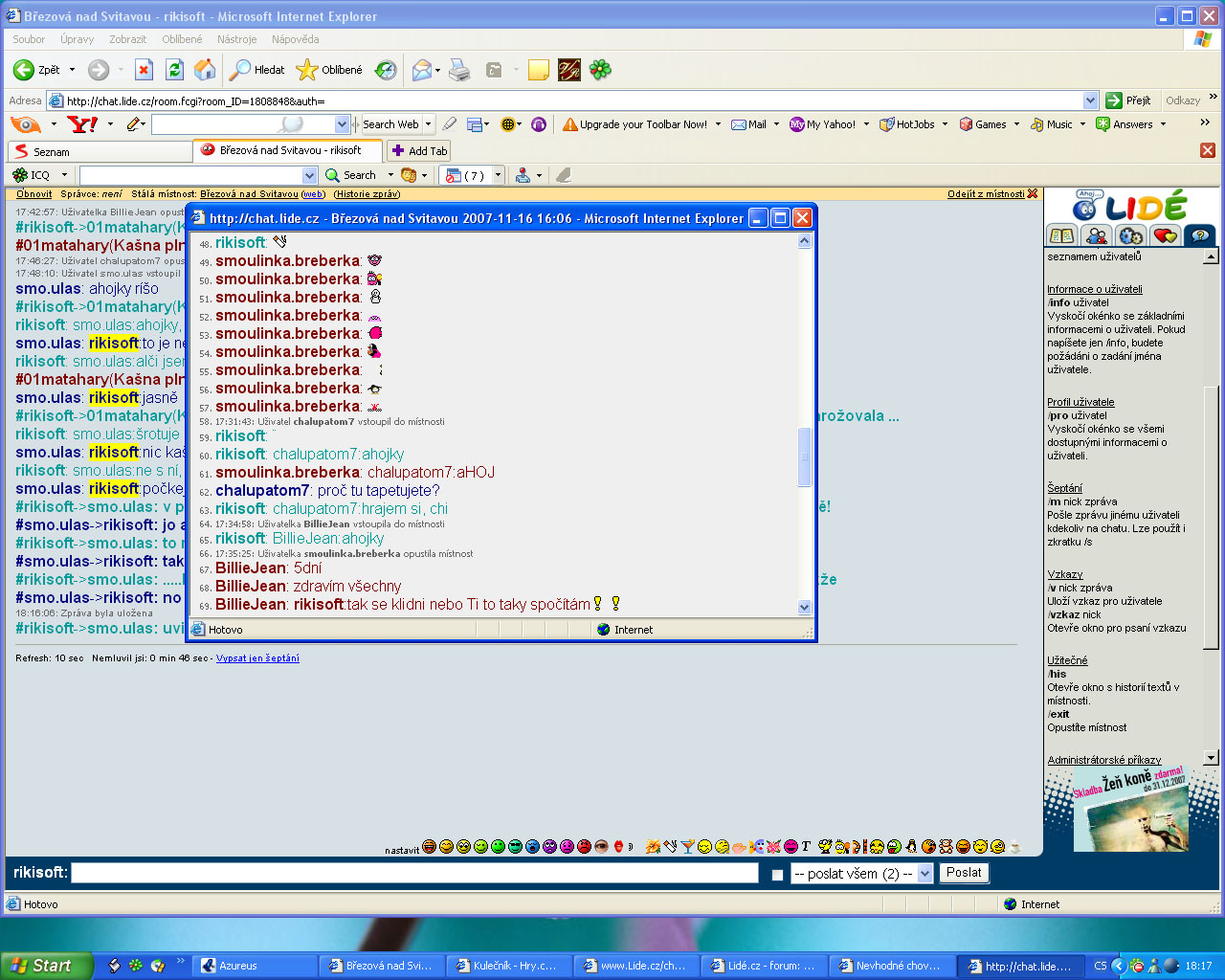Switch to Azureus in the taskbar

[254, 966]
